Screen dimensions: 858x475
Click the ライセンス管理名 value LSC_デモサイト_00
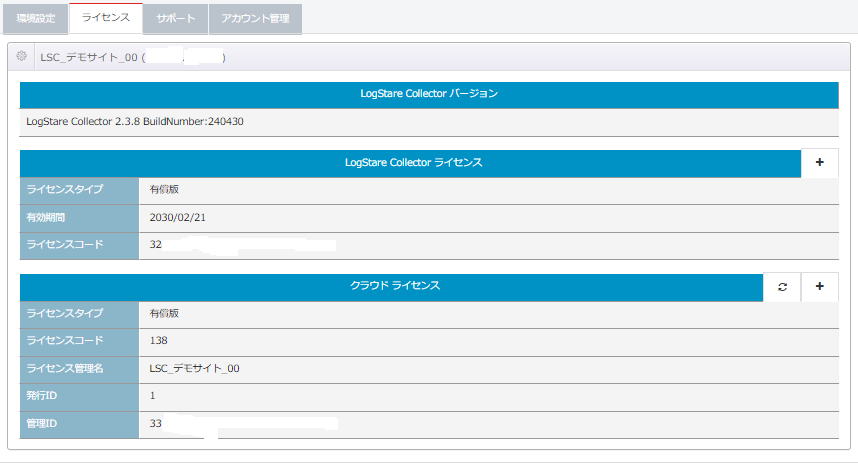pos(194,368)
